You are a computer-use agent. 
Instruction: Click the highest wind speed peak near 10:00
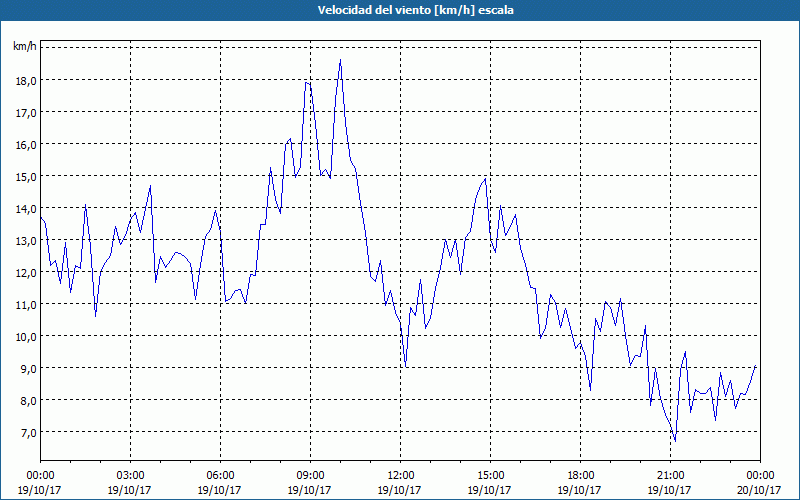pyautogui.click(x=340, y=60)
